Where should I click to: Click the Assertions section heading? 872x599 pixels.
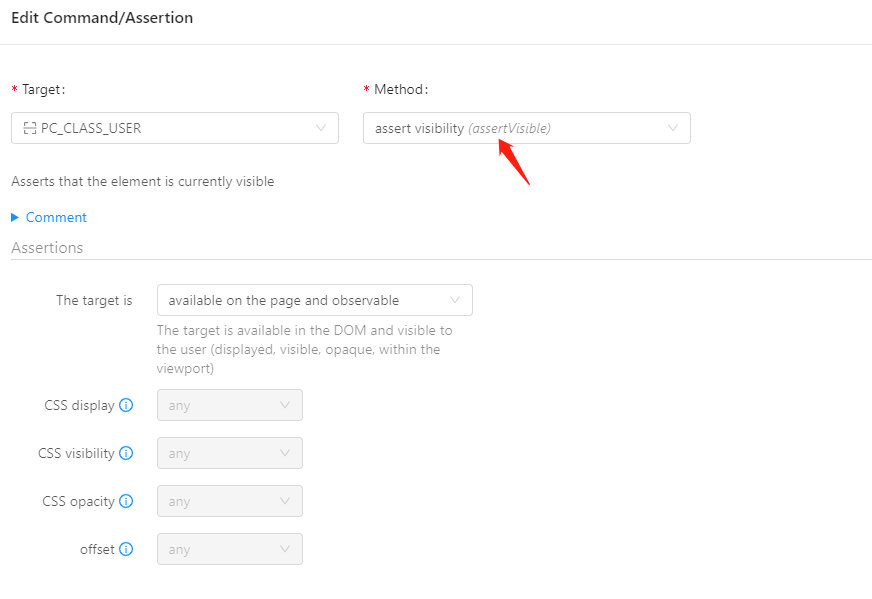click(47, 247)
